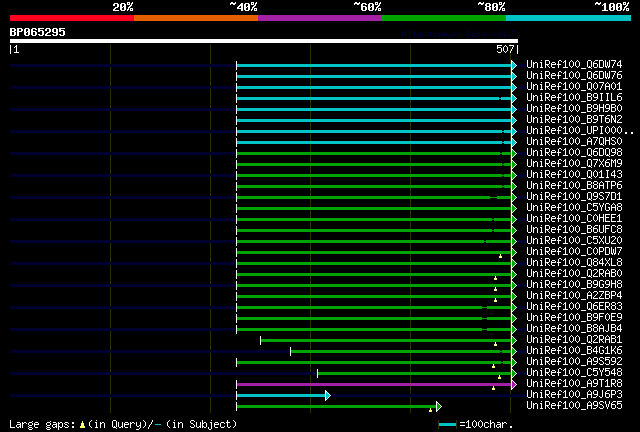Select the UniRef100_Q9S7D1 entry label
Screen dimensions: 640x432
[574, 196]
